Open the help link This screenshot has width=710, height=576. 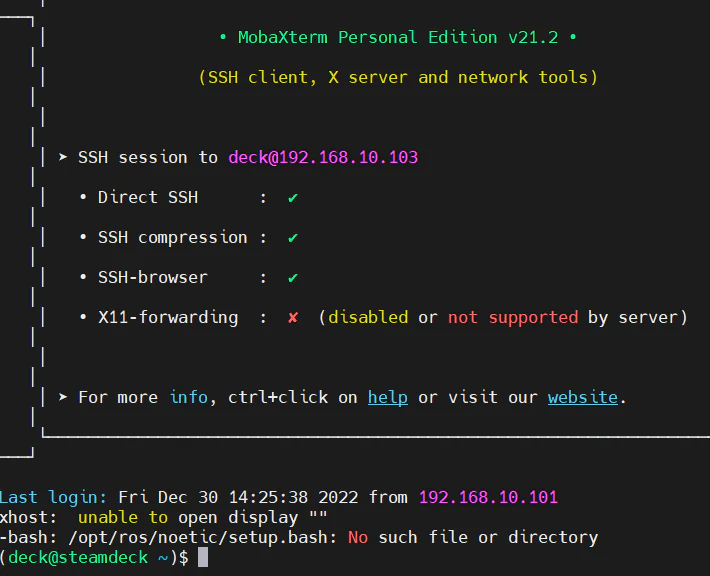coord(388,397)
